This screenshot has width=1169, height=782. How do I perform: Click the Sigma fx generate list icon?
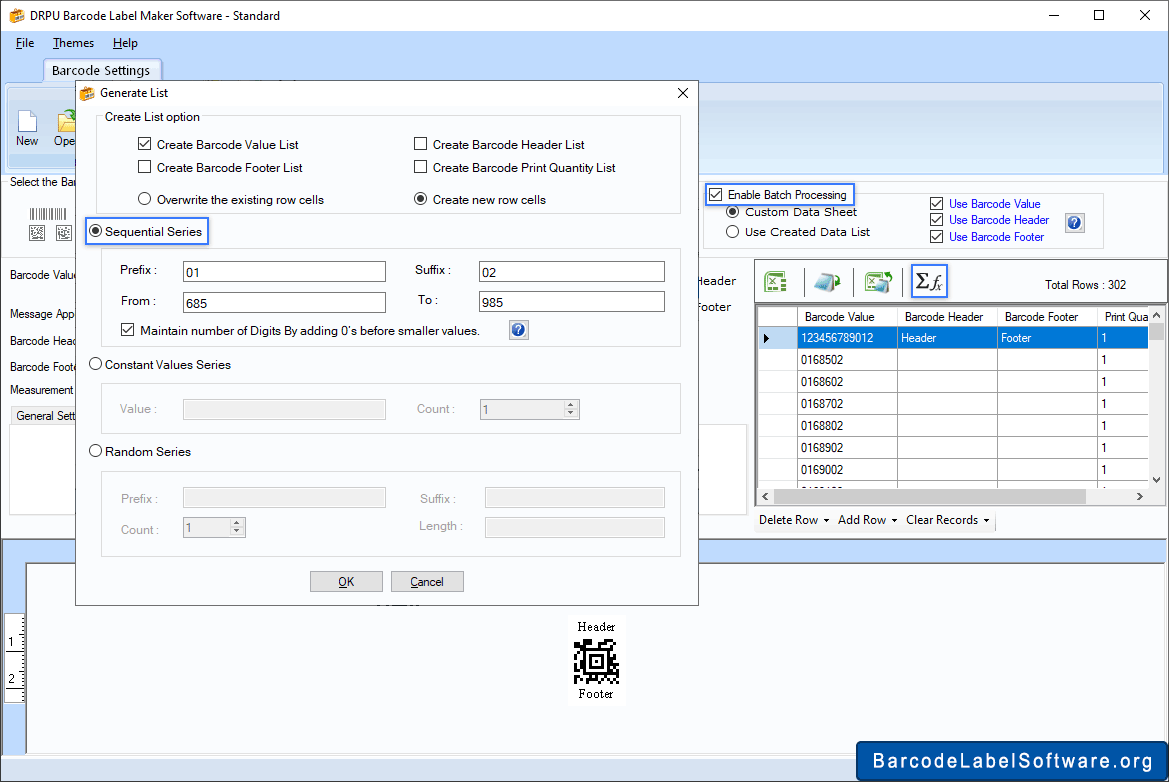[929, 281]
